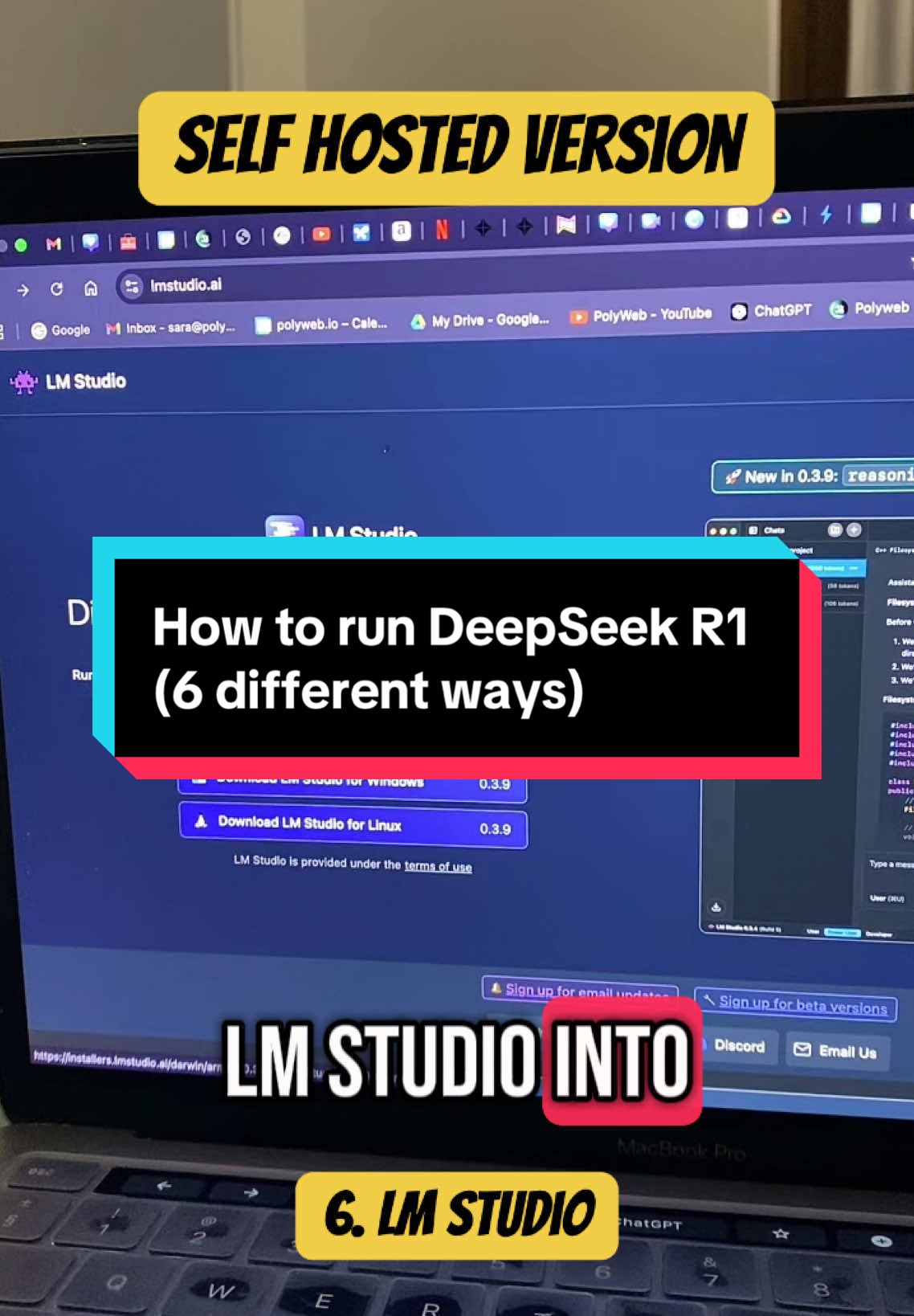Open the colorful flag icon browser tab
914x1316 pixels.
pyautogui.click(x=566, y=225)
